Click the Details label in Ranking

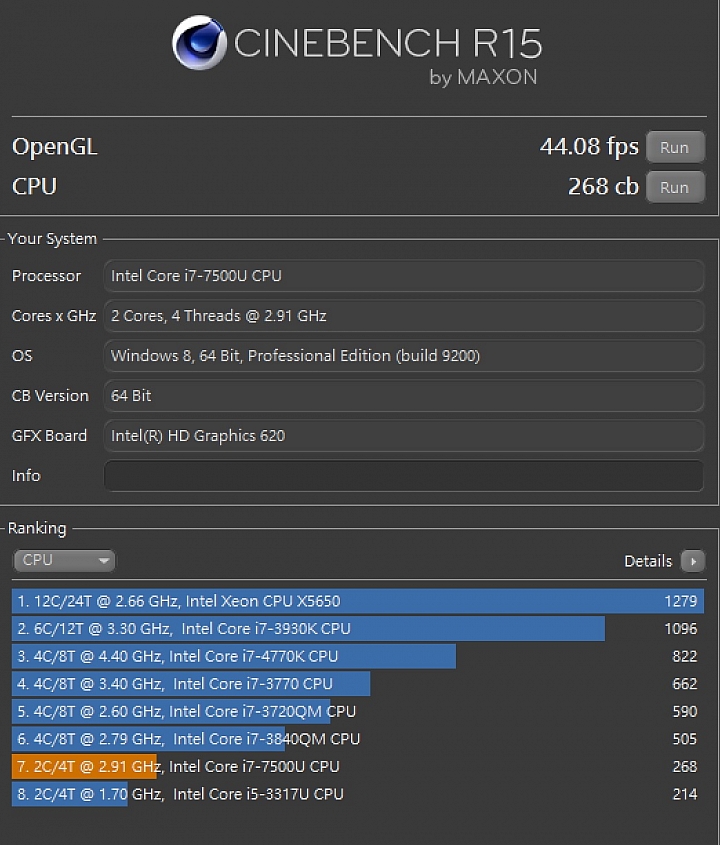click(x=648, y=561)
